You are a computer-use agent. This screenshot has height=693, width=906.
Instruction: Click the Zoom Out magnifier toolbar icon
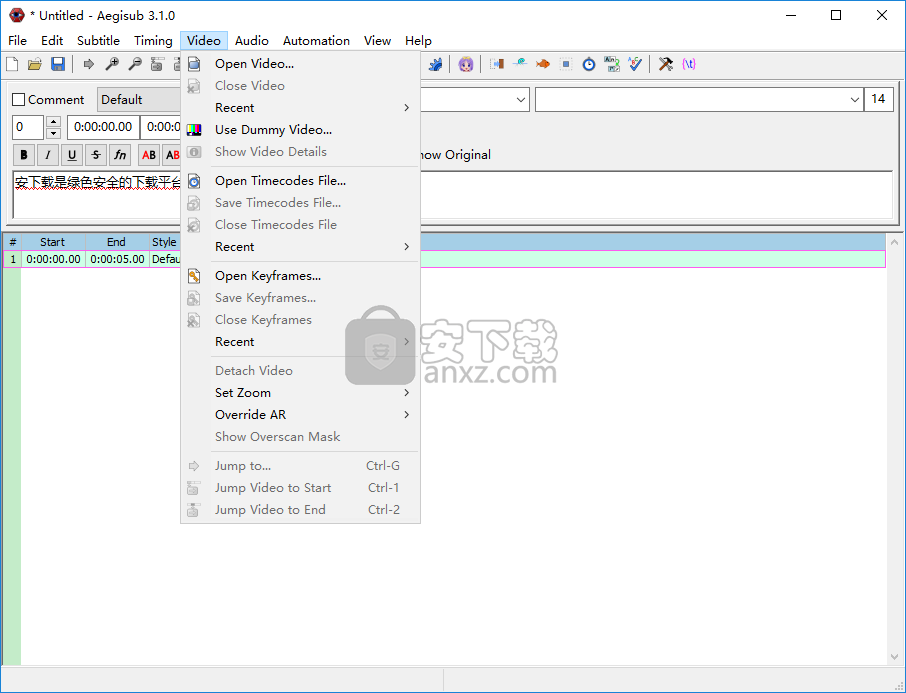pyautogui.click(x=135, y=64)
